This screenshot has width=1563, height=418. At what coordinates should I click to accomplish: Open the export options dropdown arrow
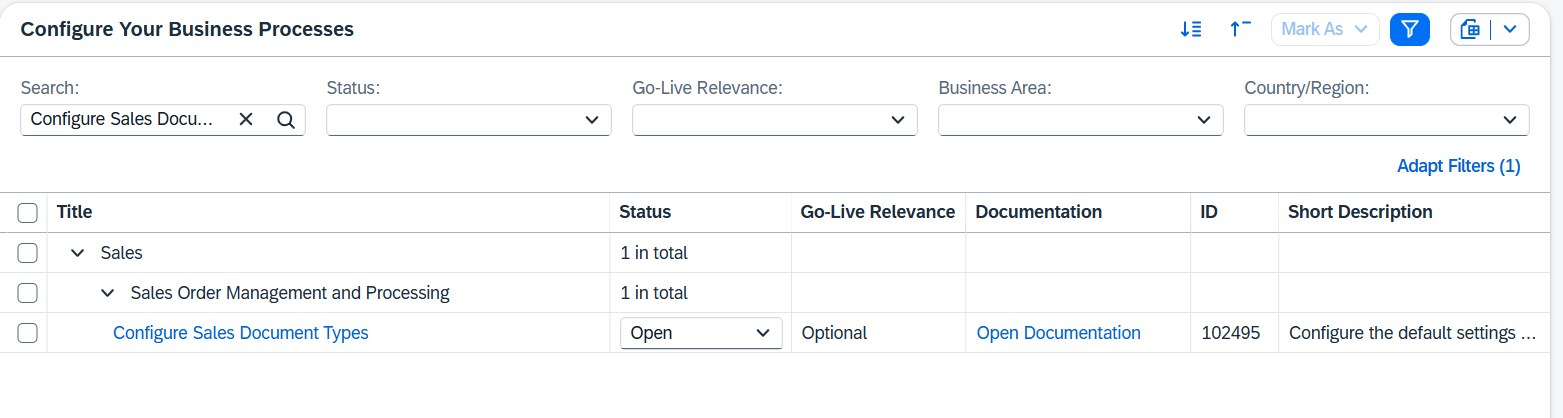[x=1510, y=30]
